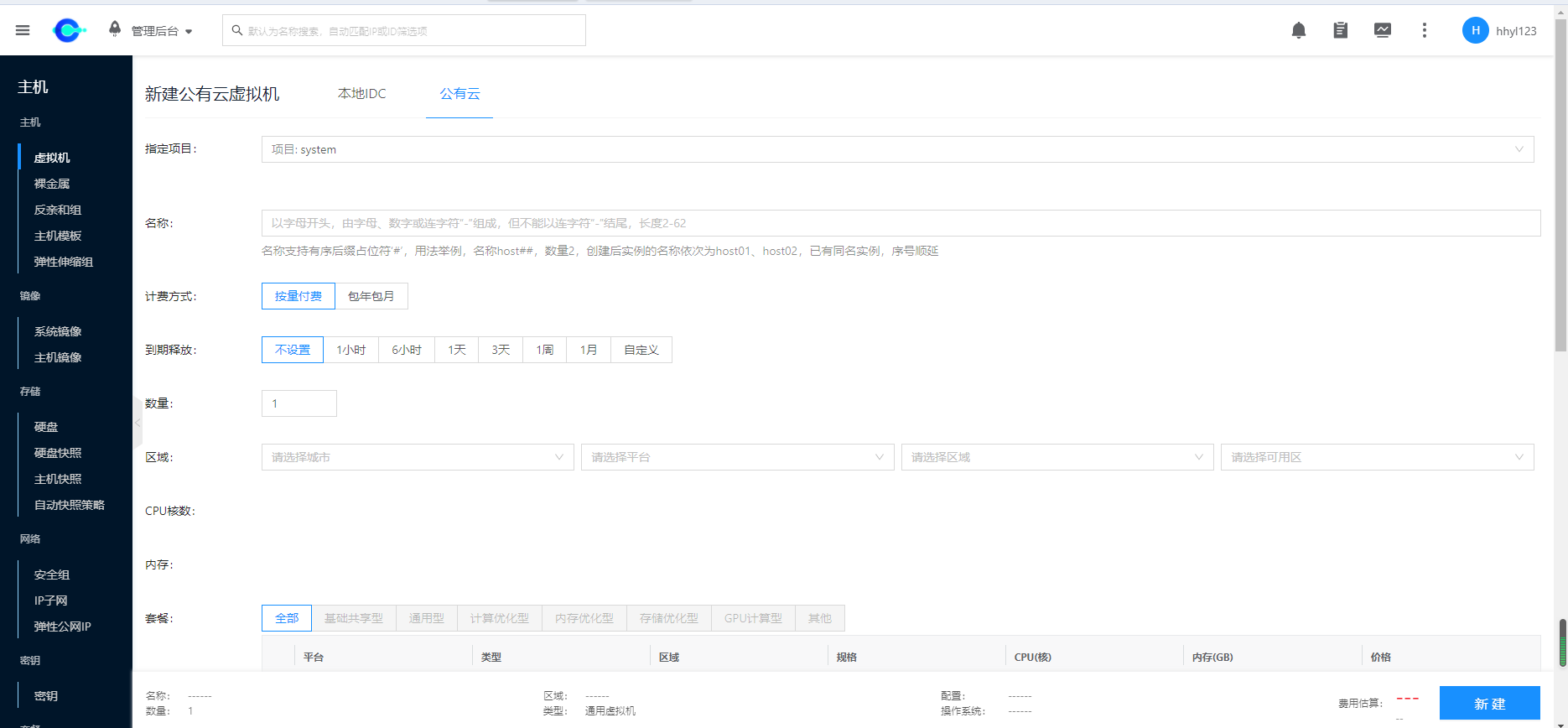This screenshot has width=1568, height=728.
Task: Open the 指定项目 project dropdown
Action: click(x=897, y=149)
